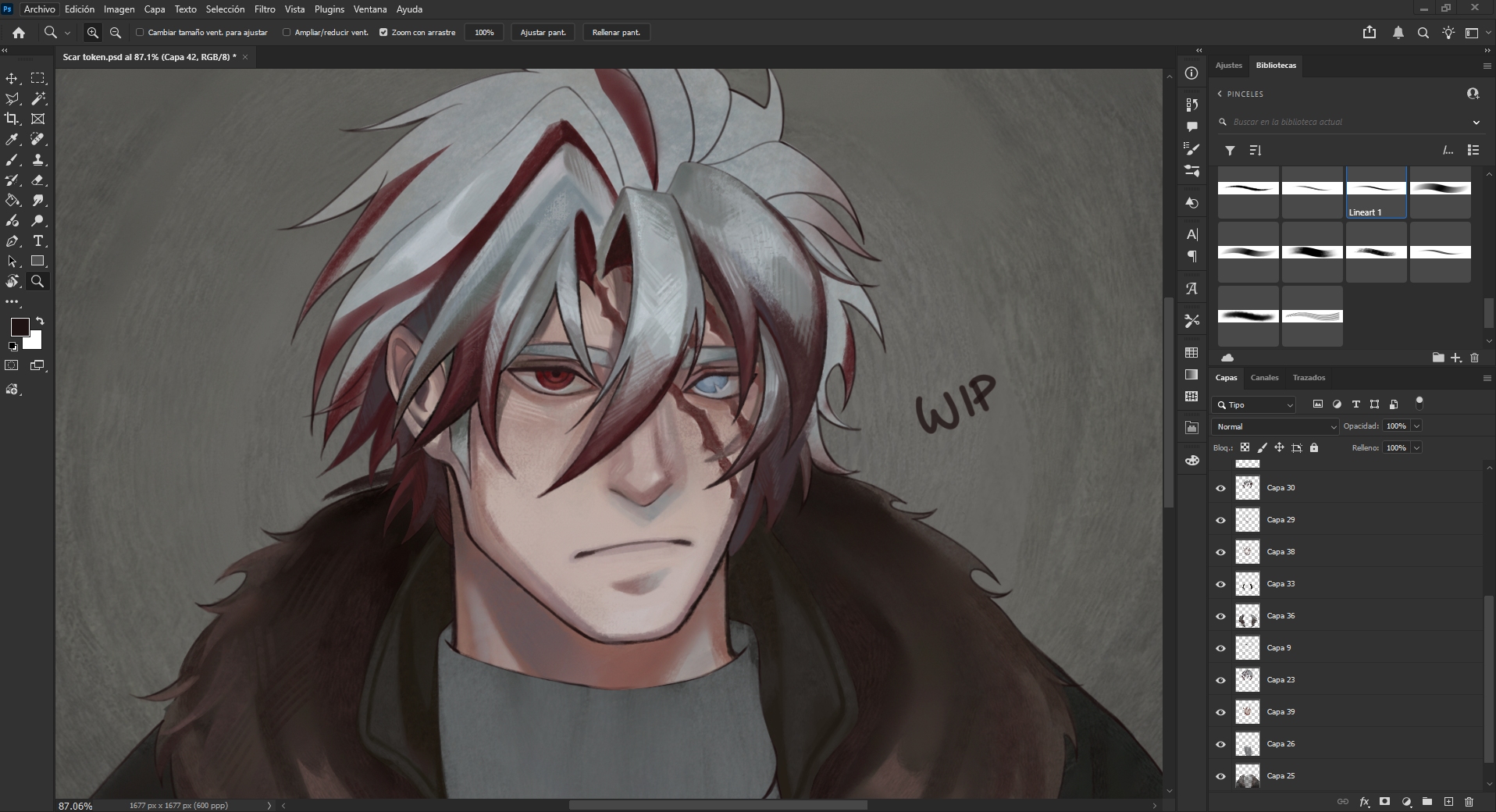Select the Magic Wand tool
The height and width of the screenshot is (812, 1496).
click(37, 99)
